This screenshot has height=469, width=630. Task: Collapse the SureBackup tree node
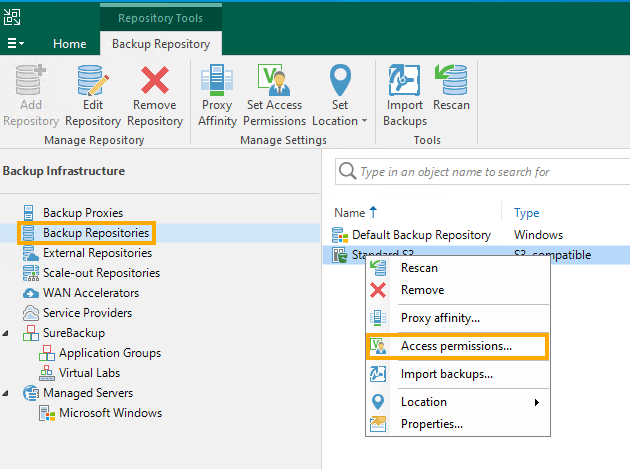tap(6, 333)
